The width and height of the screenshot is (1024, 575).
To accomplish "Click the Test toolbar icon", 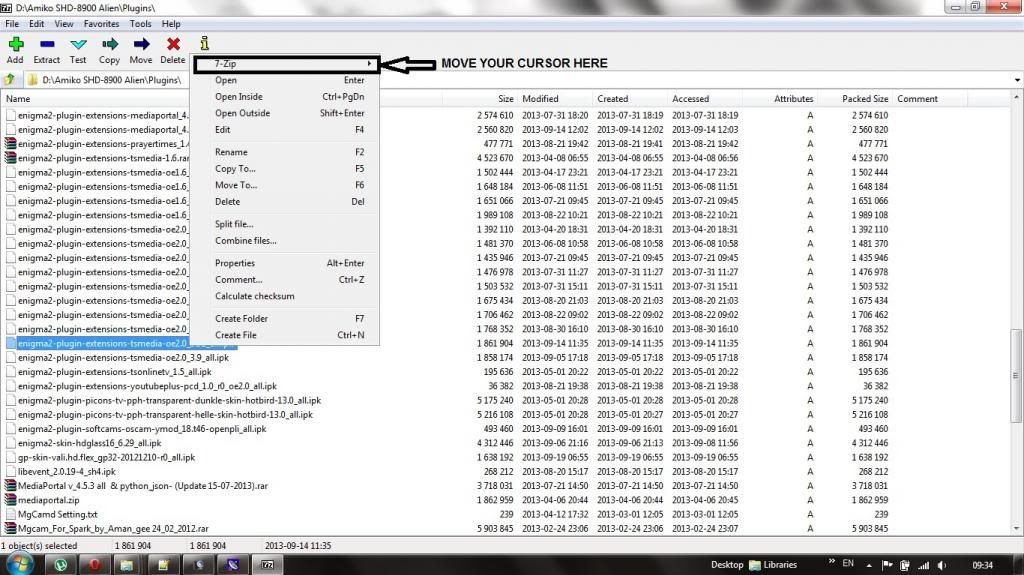I will (x=78, y=44).
